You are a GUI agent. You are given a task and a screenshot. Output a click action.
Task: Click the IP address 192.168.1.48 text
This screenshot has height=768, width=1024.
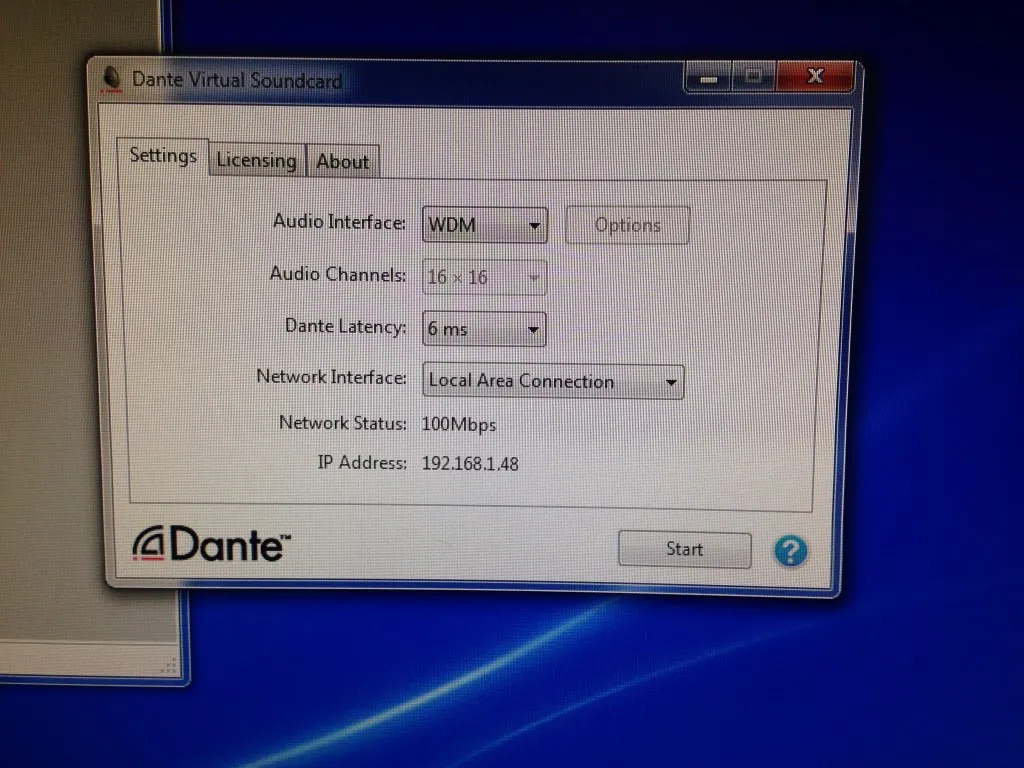pos(470,464)
